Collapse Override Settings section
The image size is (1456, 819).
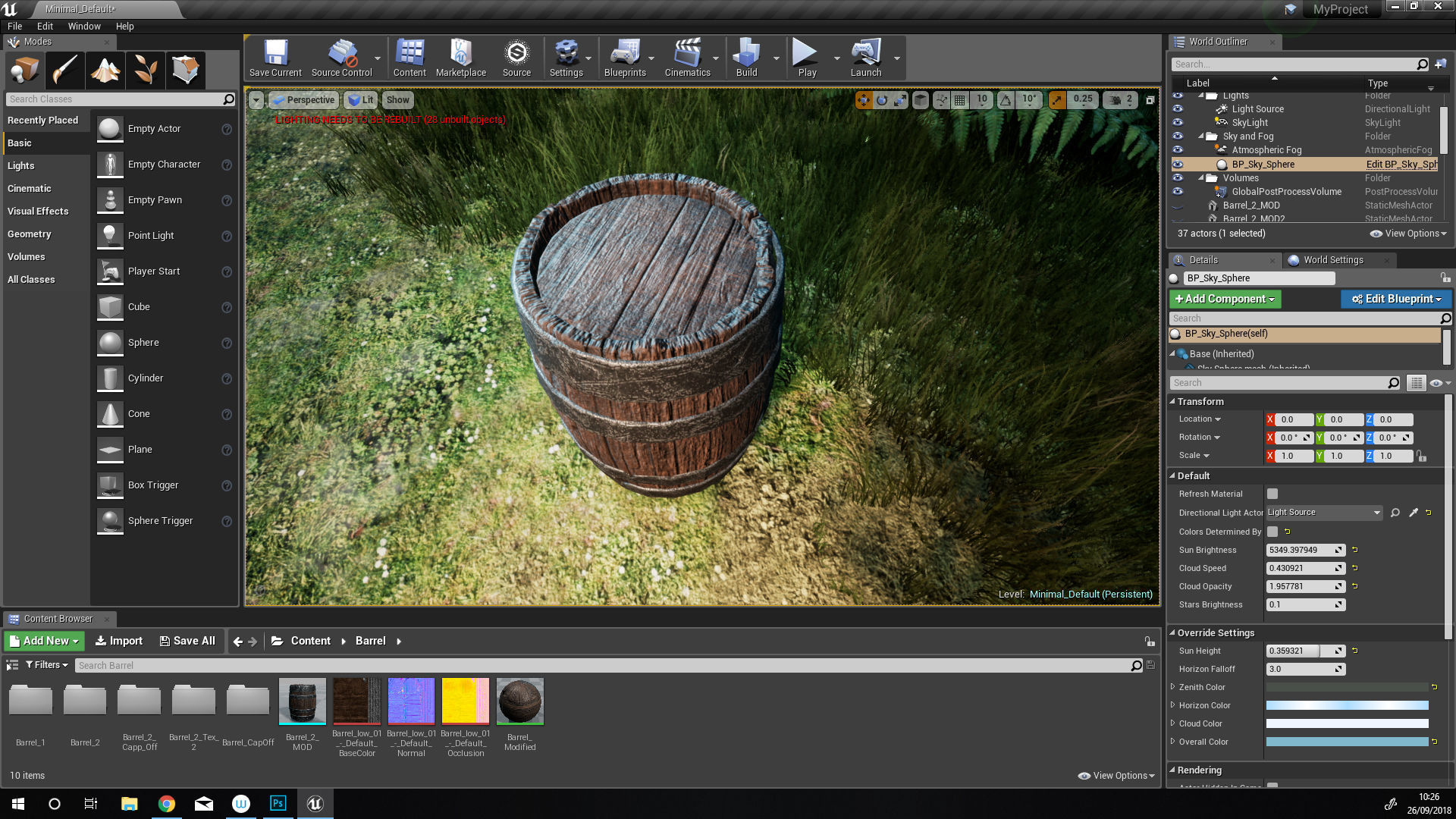[x=1172, y=633]
